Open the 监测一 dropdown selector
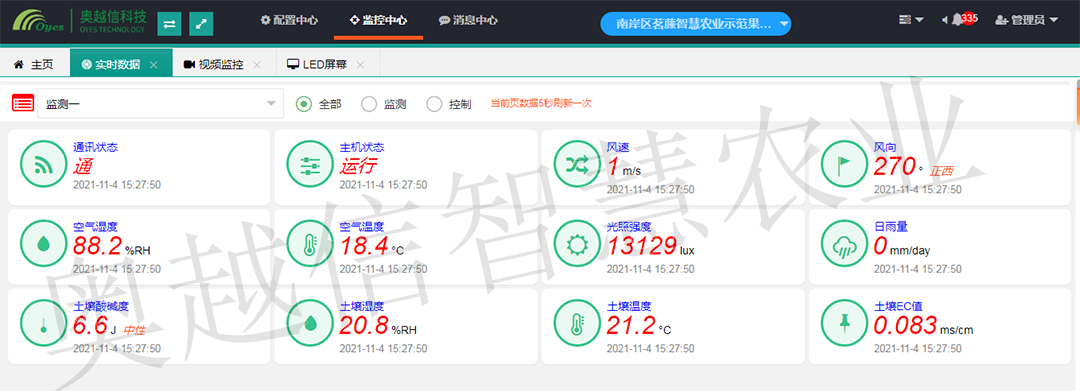This screenshot has height=391, width=1080. pos(160,104)
